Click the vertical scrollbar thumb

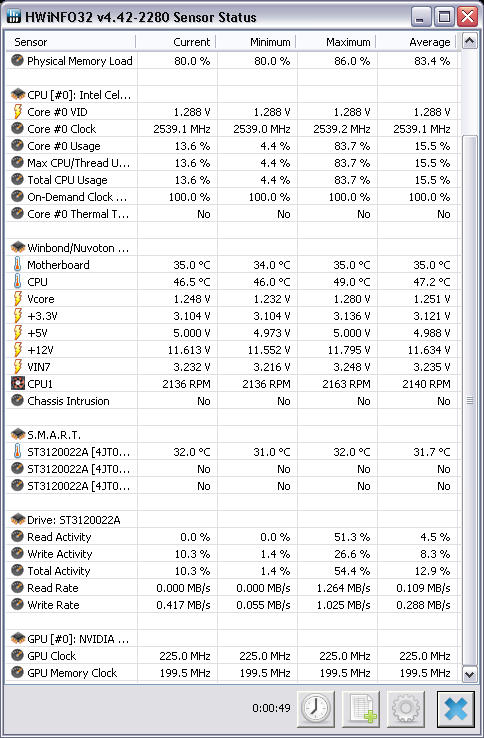click(469, 400)
